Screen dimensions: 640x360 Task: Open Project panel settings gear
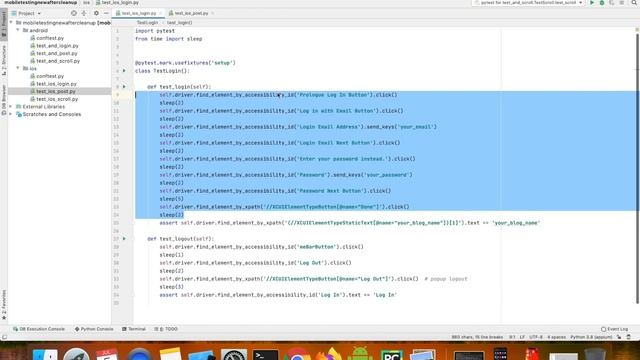[x=96, y=13]
